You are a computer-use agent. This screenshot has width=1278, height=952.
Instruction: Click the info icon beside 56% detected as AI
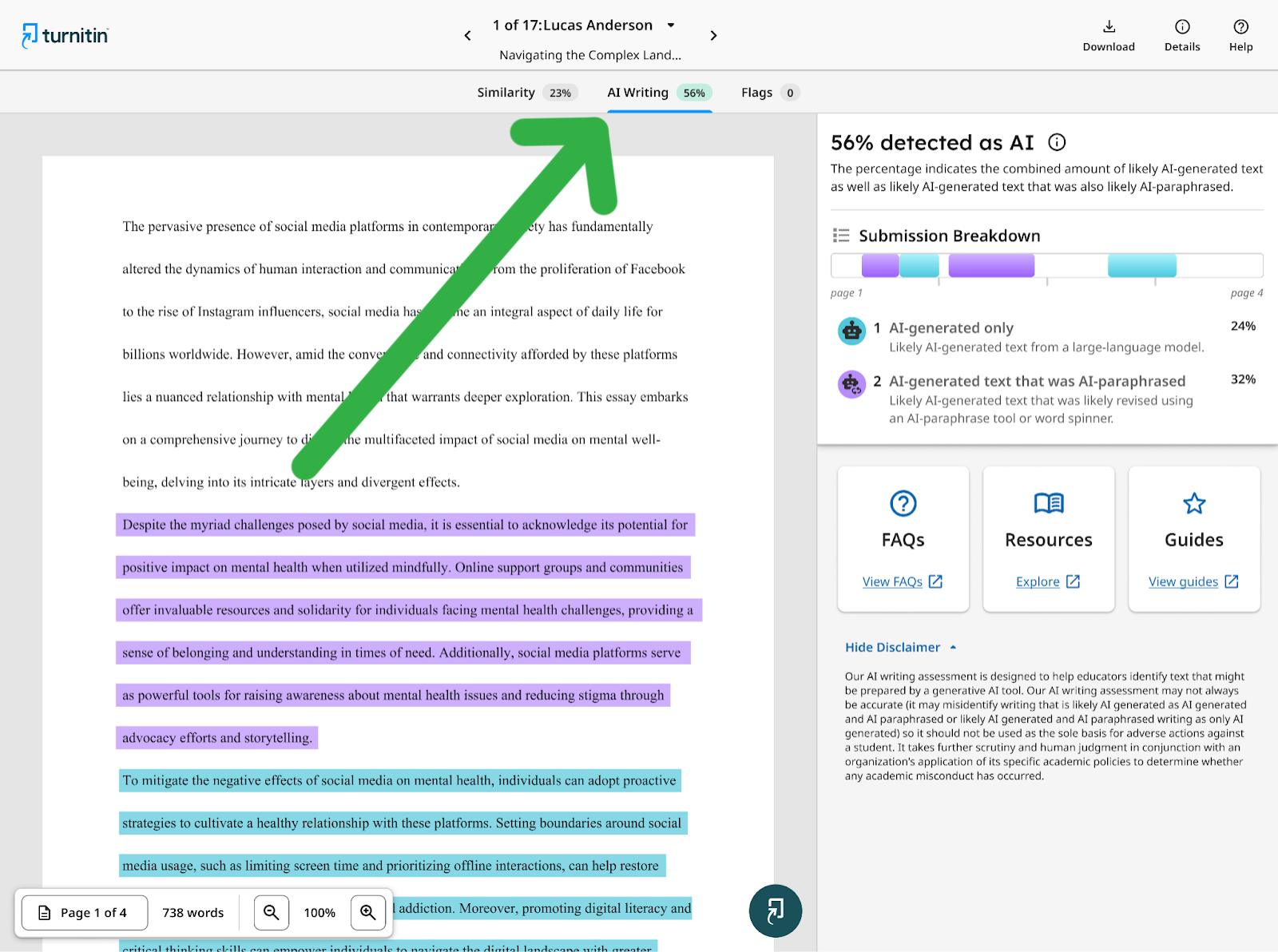coord(1057,143)
